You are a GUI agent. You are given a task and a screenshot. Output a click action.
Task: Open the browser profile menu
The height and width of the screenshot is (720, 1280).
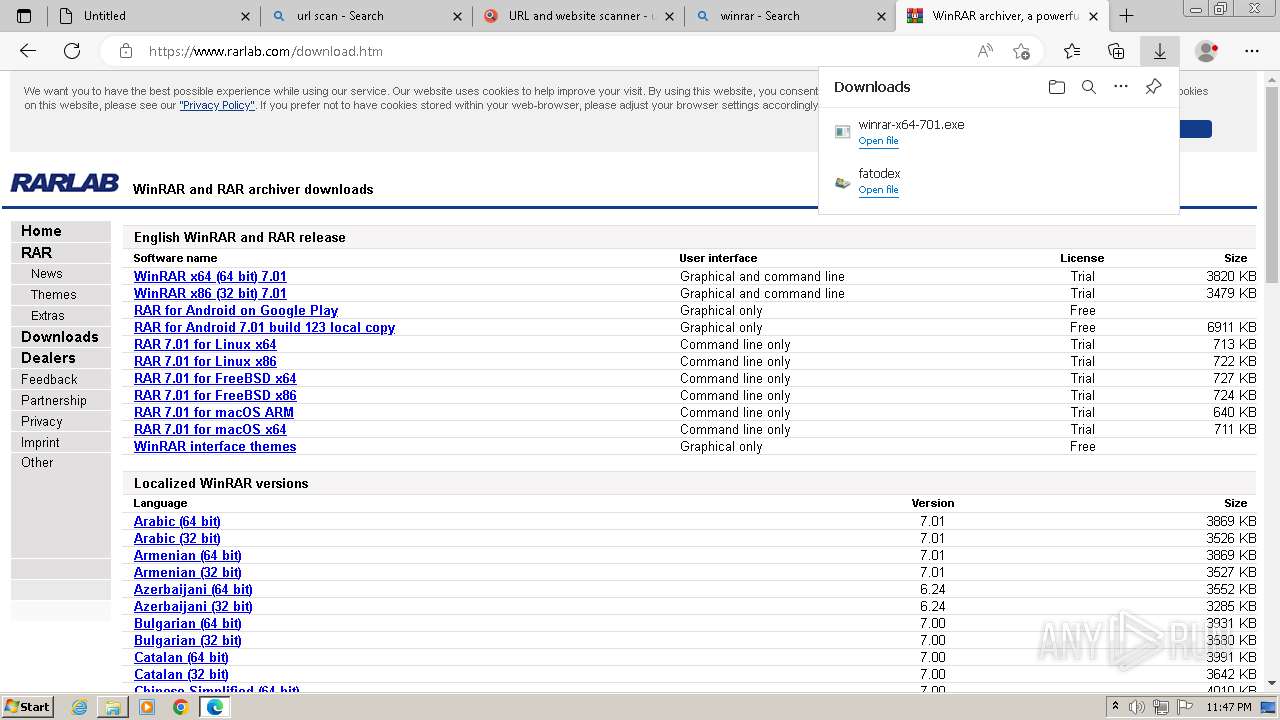click(1207, 51)
